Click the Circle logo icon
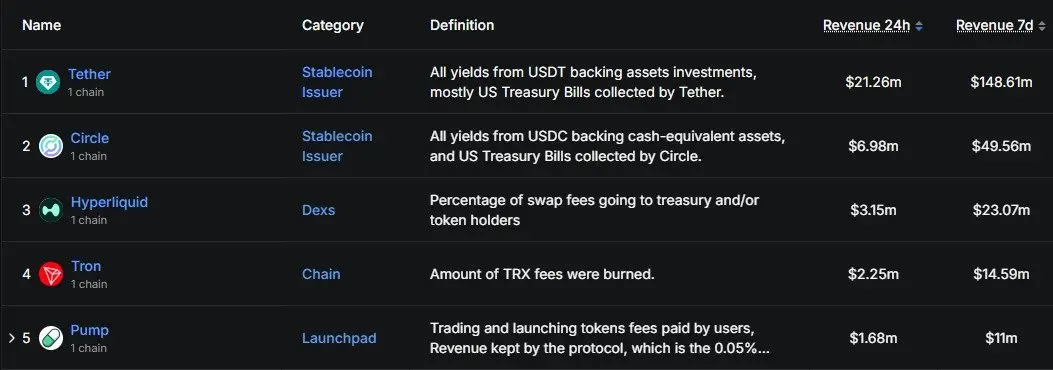The image size is (1053, 370). (51, 146)
